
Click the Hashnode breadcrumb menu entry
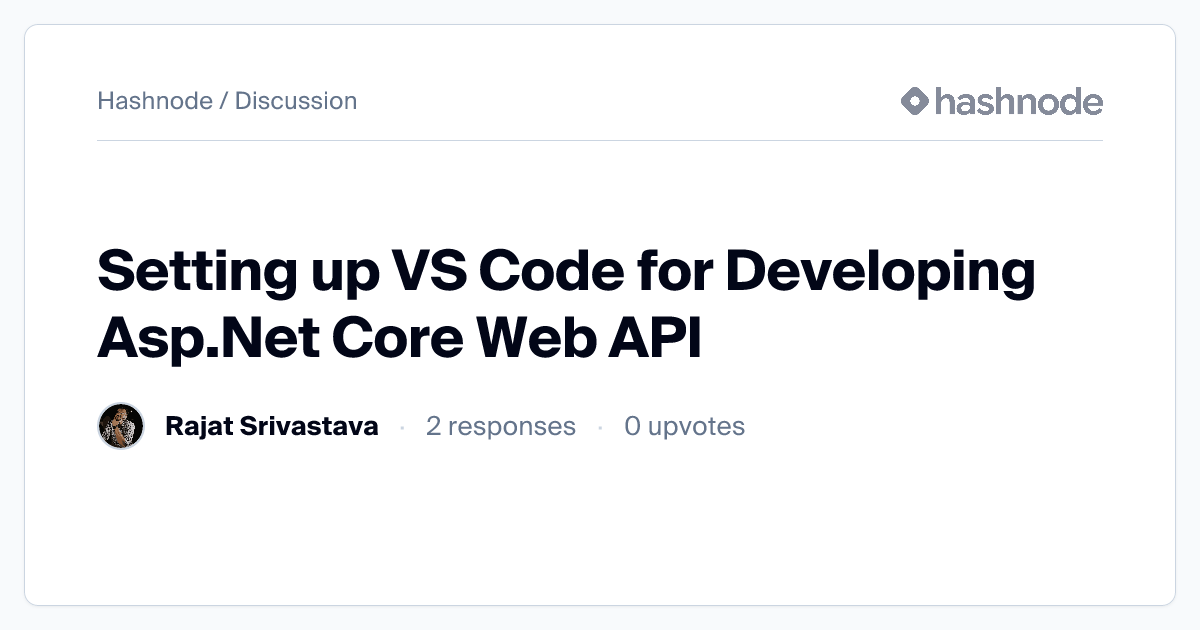(157, 100)
